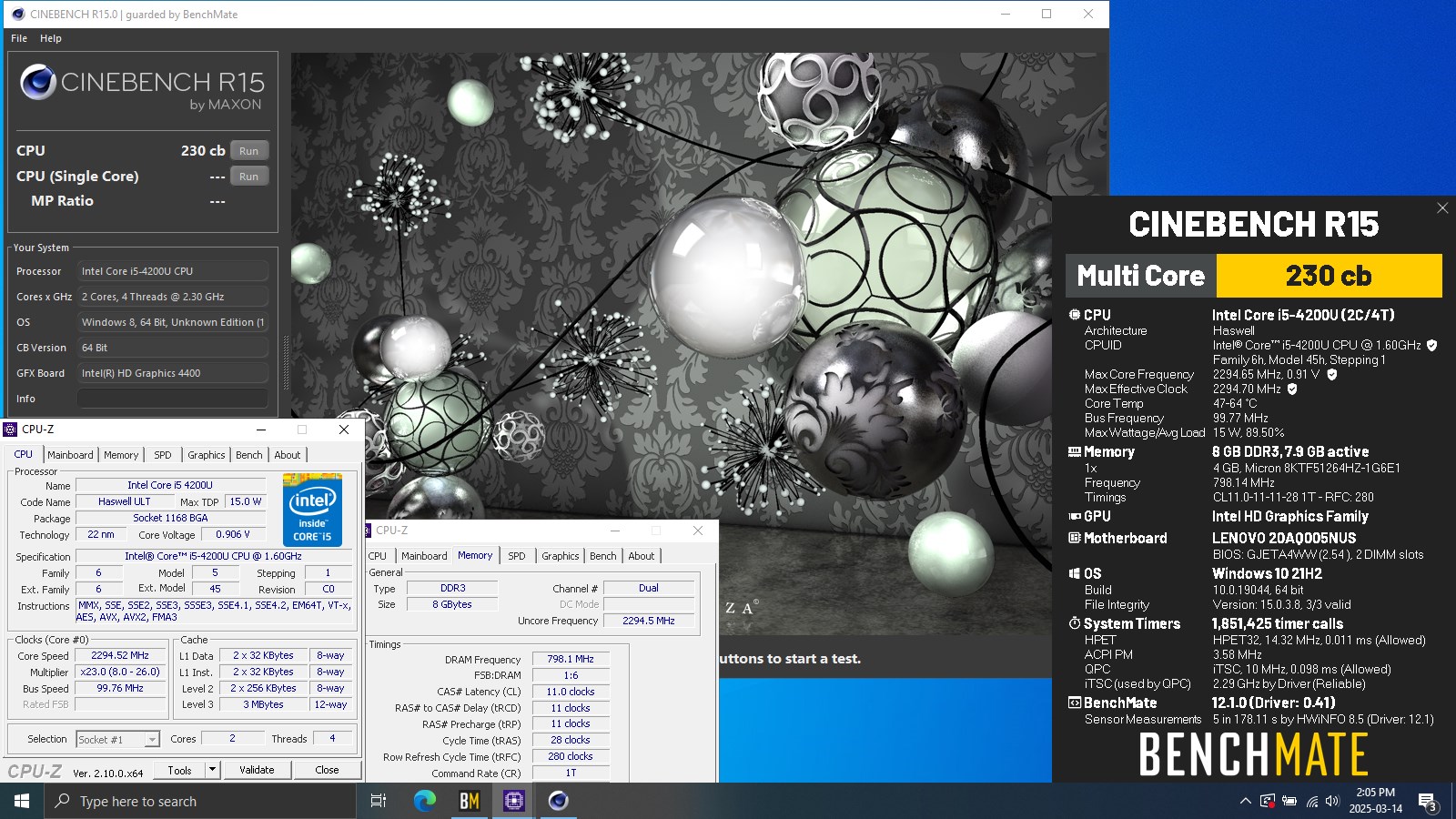1456x819 pixels.
Task: Click the GPU icon in BenchMate panel
Action: coord(1074,516)
